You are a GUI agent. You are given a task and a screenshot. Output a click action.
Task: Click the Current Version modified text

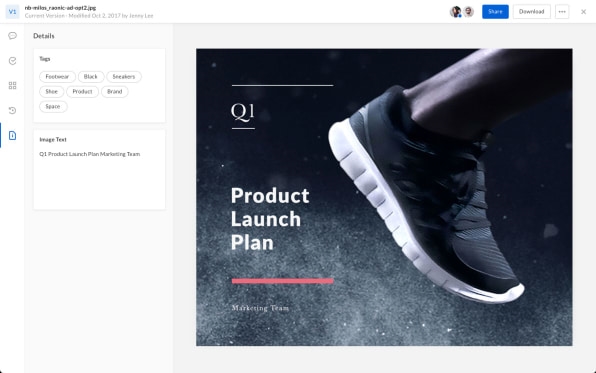tap(89, 16)
